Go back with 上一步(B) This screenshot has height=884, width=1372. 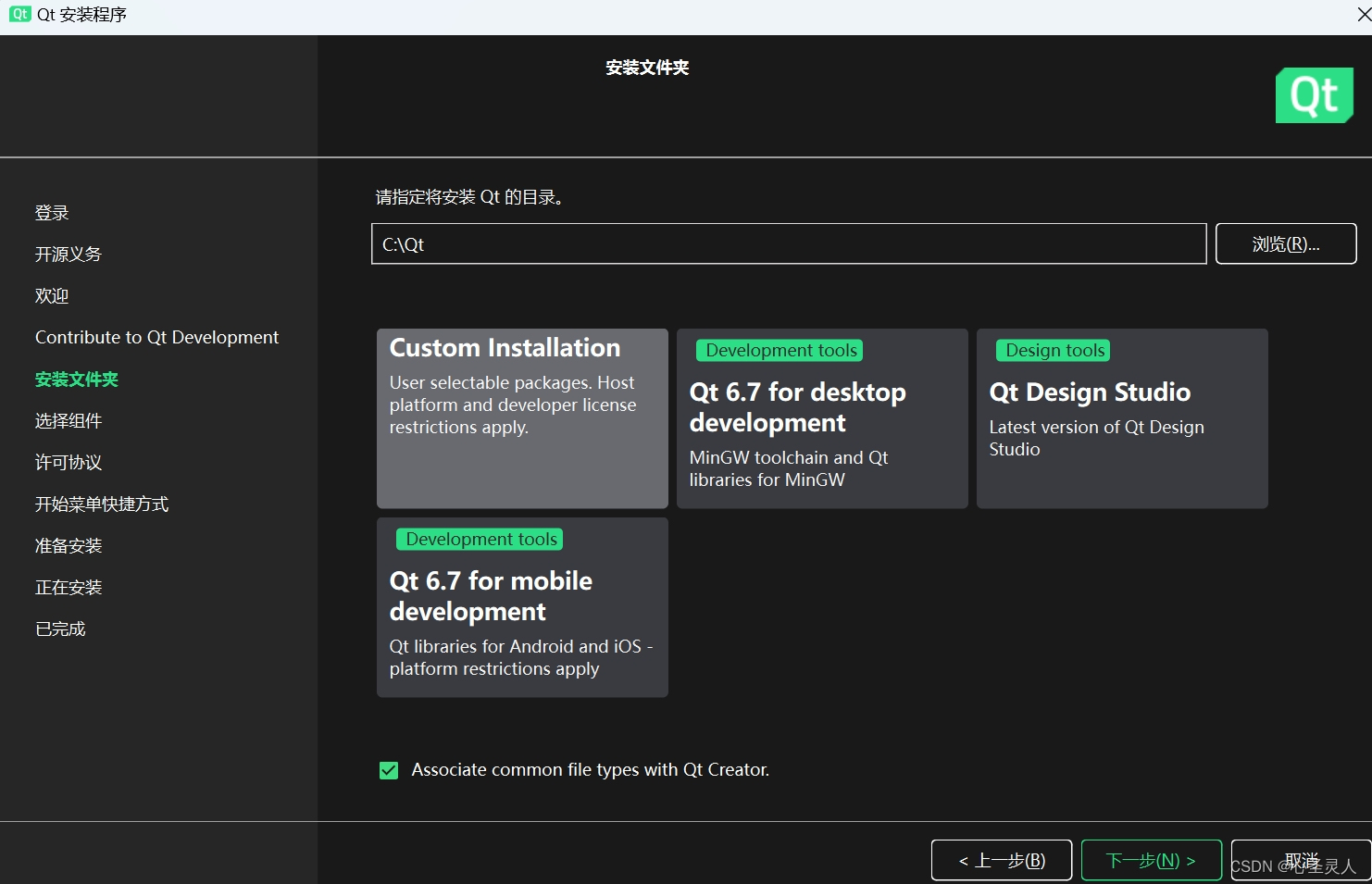pos(1001,860)
